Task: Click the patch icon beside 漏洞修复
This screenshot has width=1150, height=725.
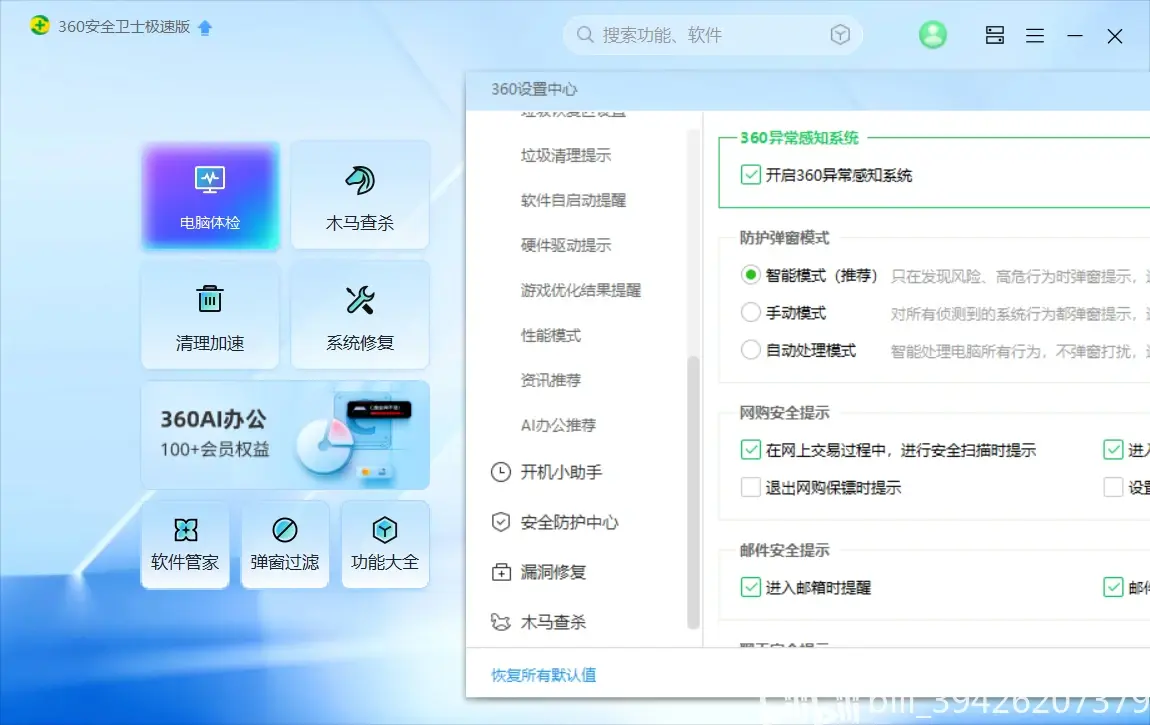Action: [x=501, y=572]
